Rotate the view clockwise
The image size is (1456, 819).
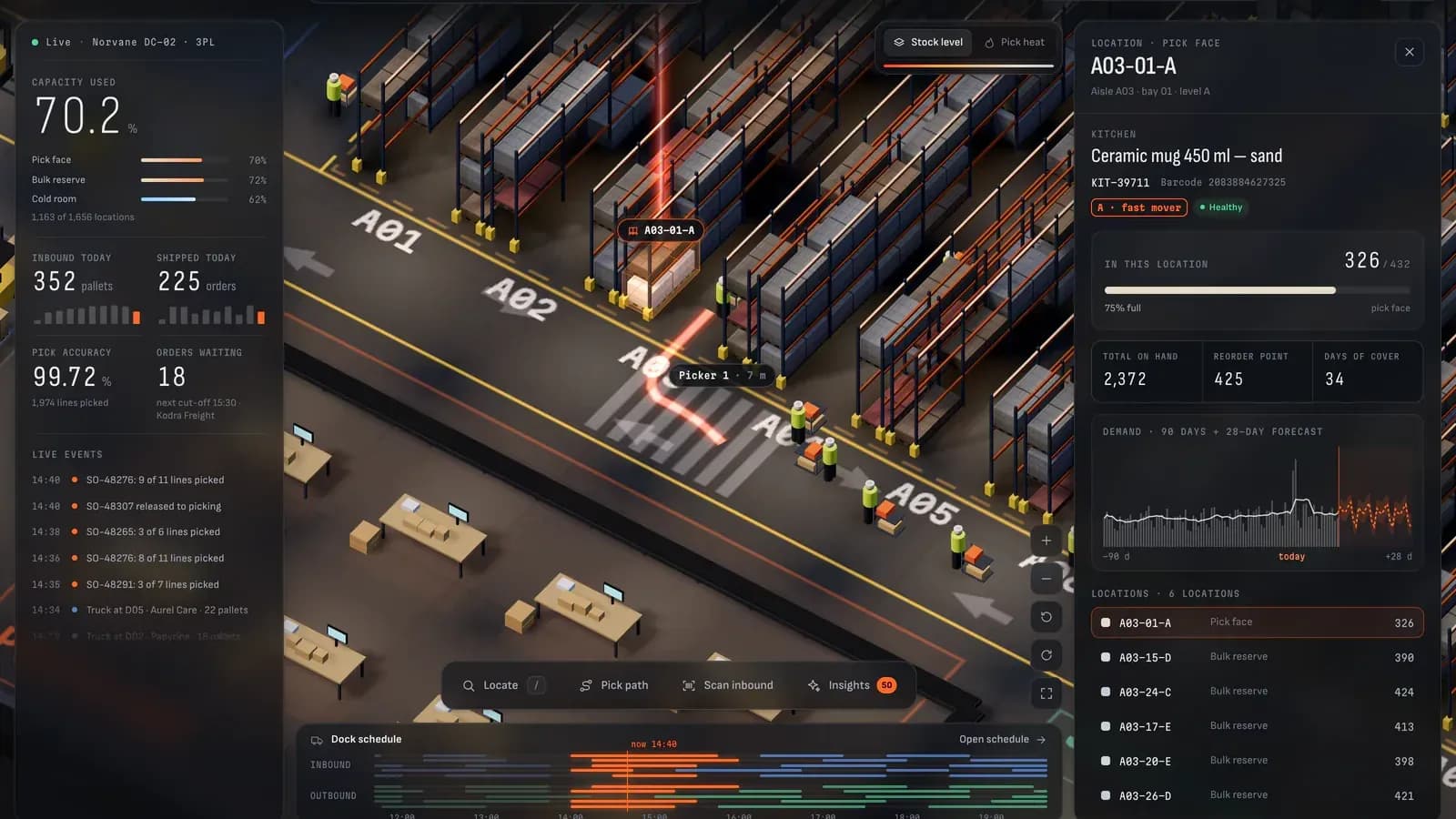click(x=1046, y=655)
